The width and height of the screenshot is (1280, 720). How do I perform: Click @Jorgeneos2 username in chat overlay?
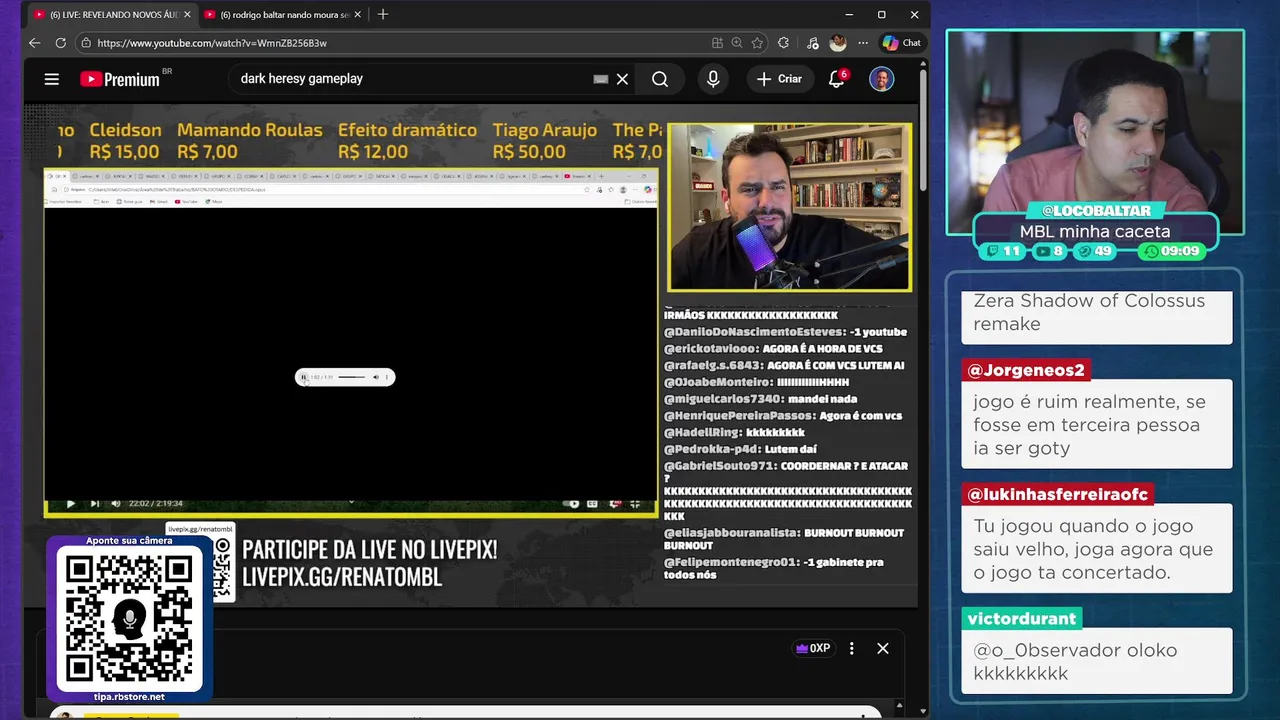coord(1026,370)
